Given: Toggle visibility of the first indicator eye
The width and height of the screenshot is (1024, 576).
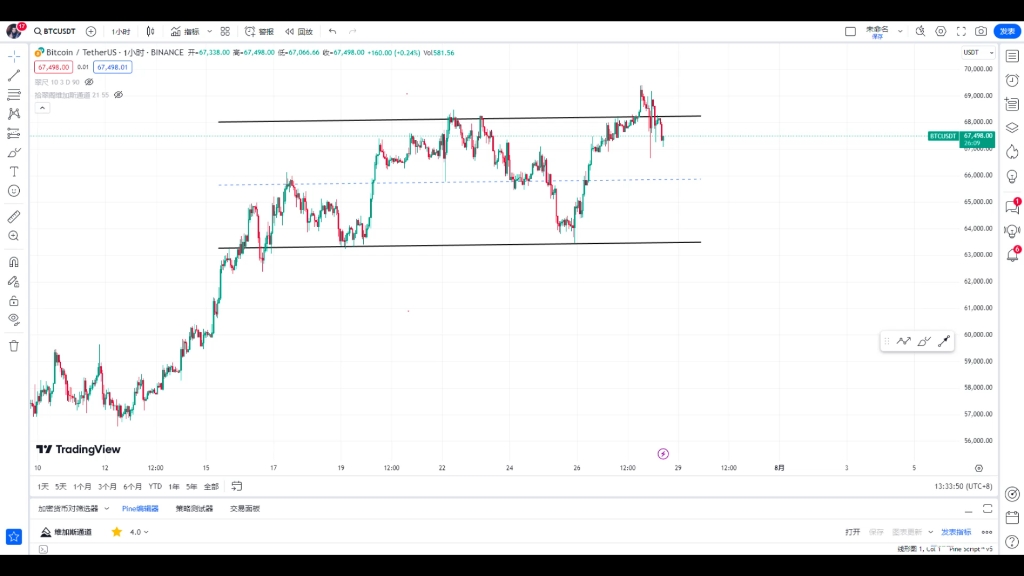Looking at the screenshot, I should (89, 82).
